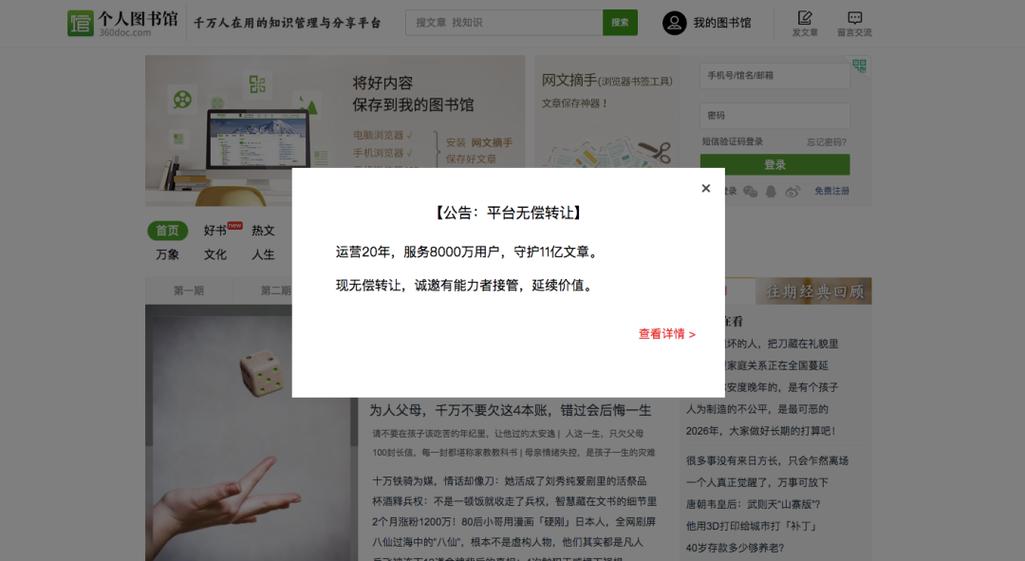The width and height of the screenshot is (1025, 561).
Task: Log in with the WeChat icon
Action: click(750, 192)
